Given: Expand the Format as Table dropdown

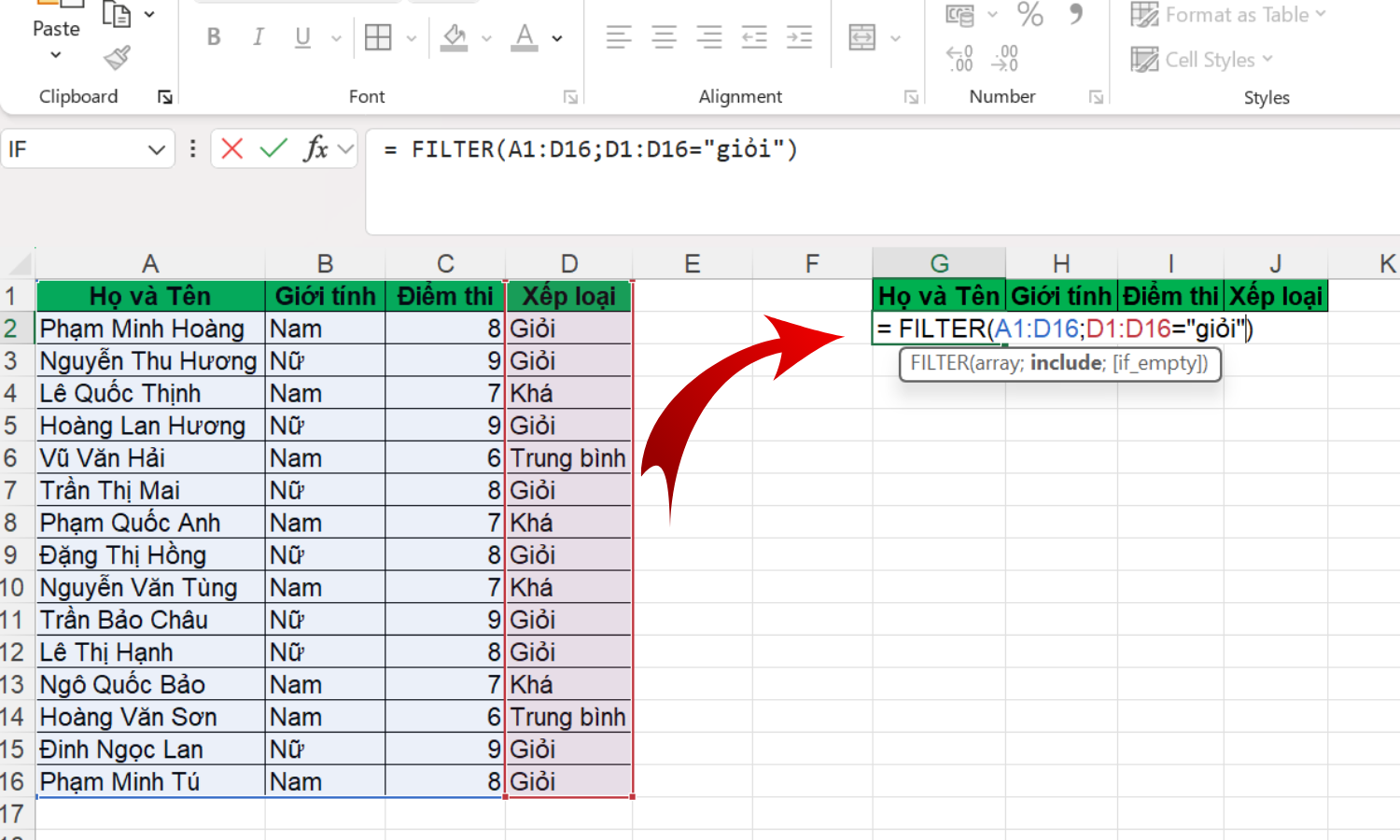Looking at the screenshot, I should [x=1321, y=15].
